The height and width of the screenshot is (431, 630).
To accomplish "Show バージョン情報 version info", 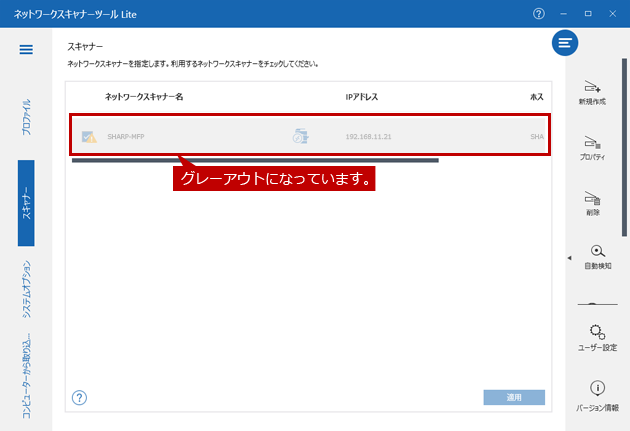I will coord(597,396).
